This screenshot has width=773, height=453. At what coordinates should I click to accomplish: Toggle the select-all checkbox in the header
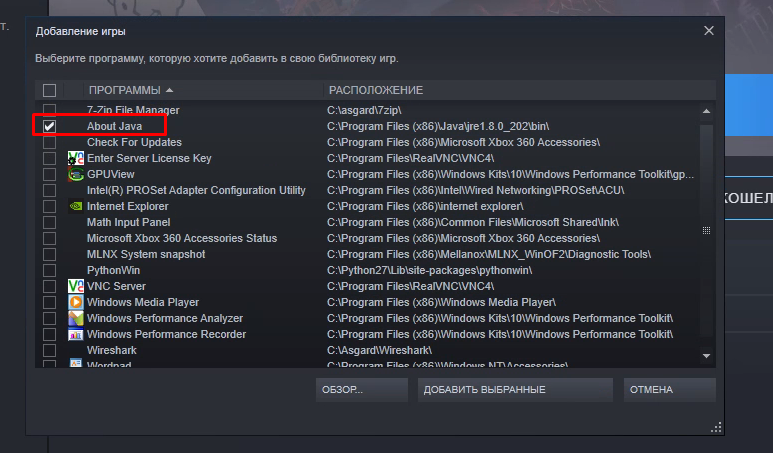tap(49, 90)
